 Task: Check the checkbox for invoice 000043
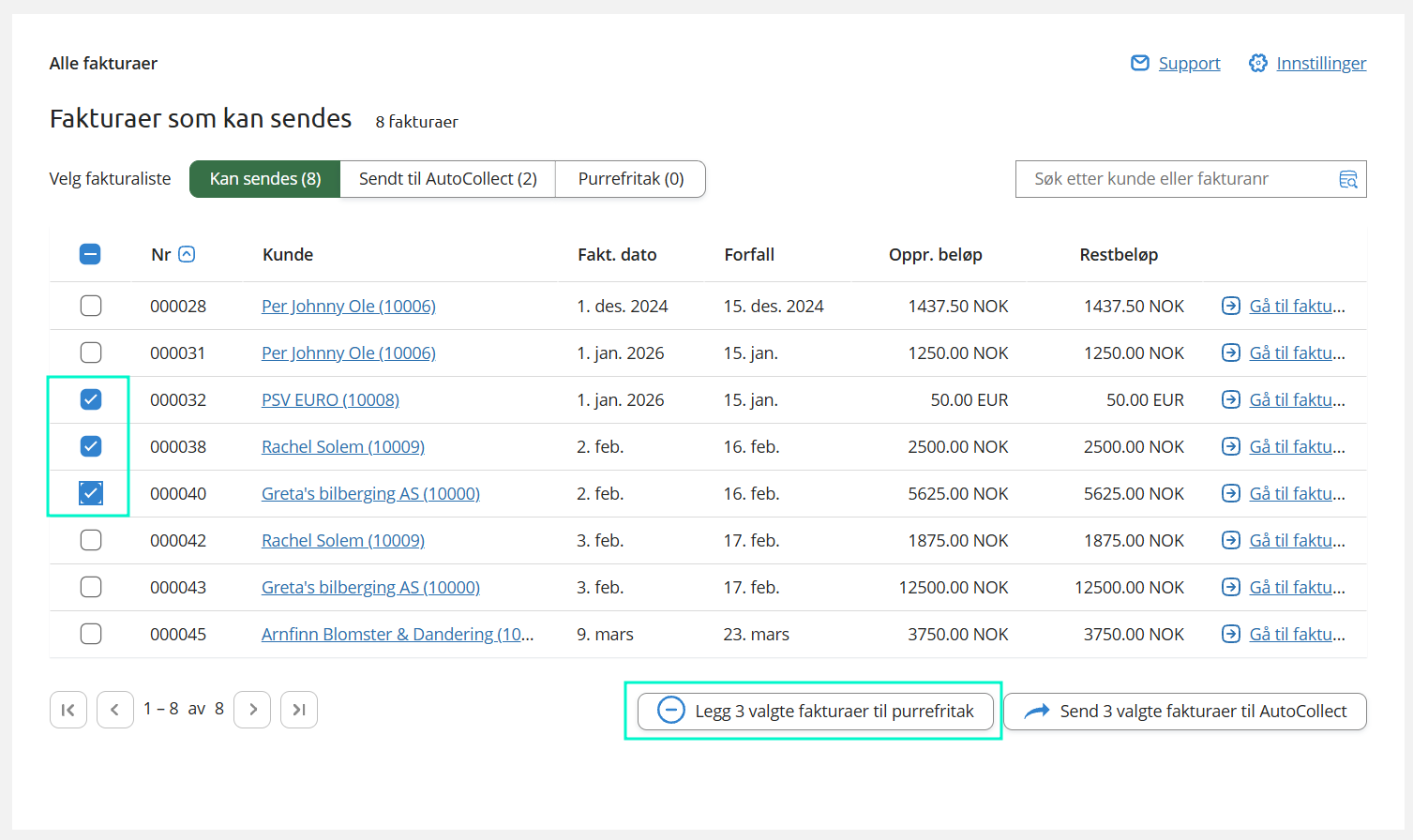[91, 587]
